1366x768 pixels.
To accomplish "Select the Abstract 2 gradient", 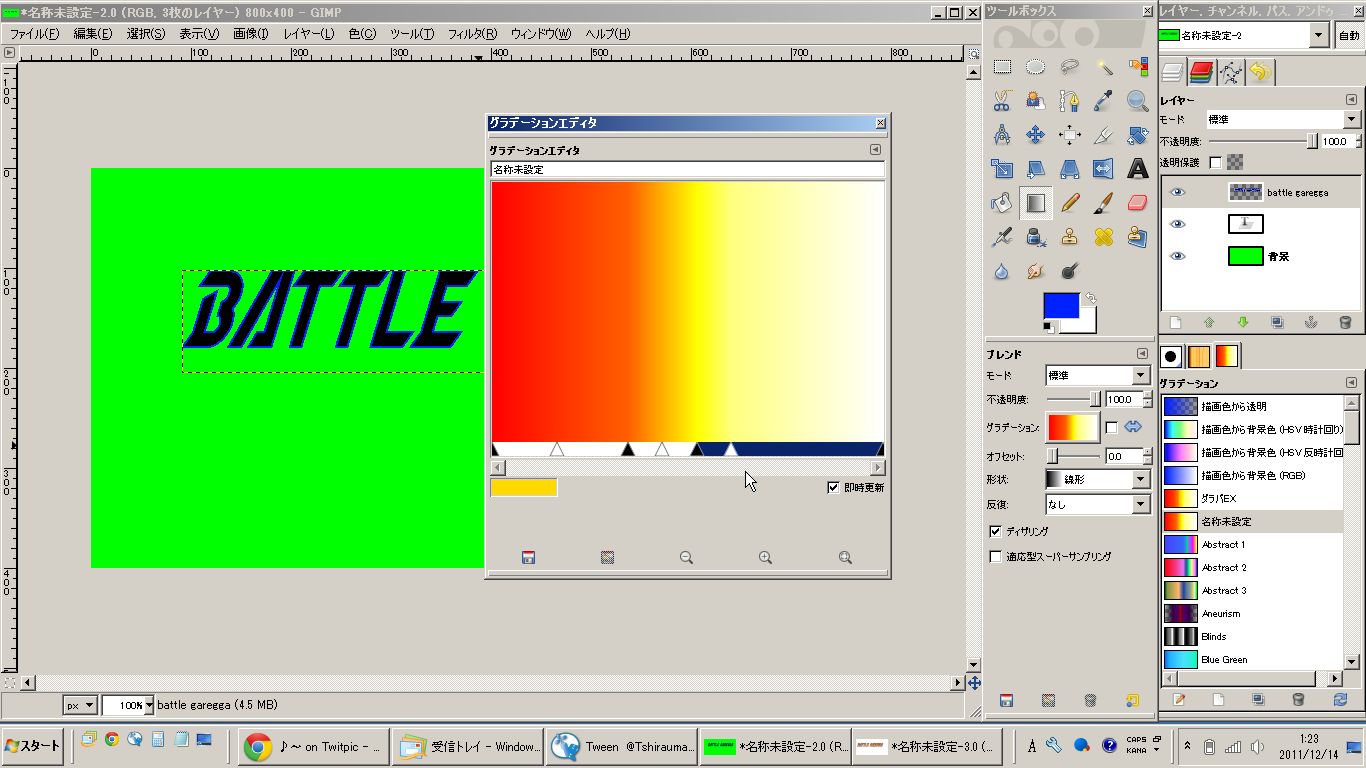I will point(1252,567).
